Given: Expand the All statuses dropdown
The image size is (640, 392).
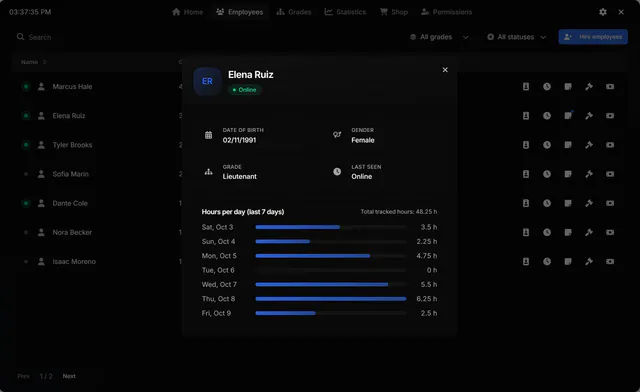Looking at the screenshot, I should (516, 37).
